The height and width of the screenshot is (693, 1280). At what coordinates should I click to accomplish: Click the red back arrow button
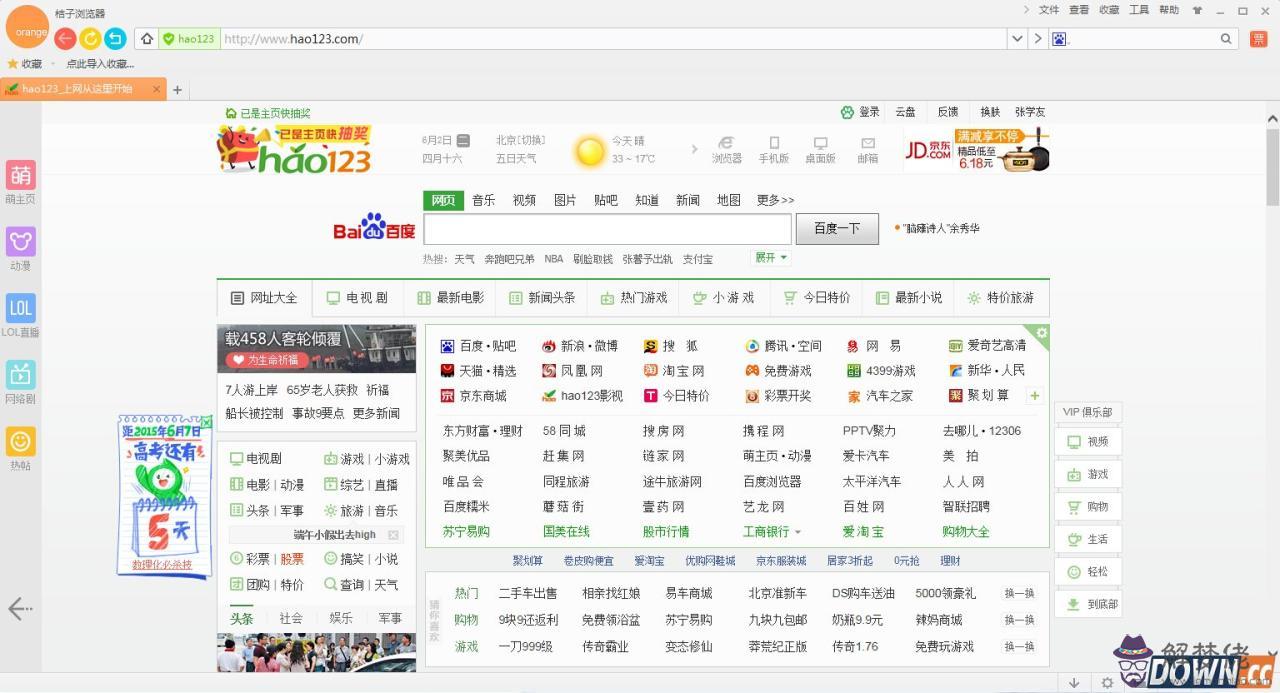pos(65,38)
